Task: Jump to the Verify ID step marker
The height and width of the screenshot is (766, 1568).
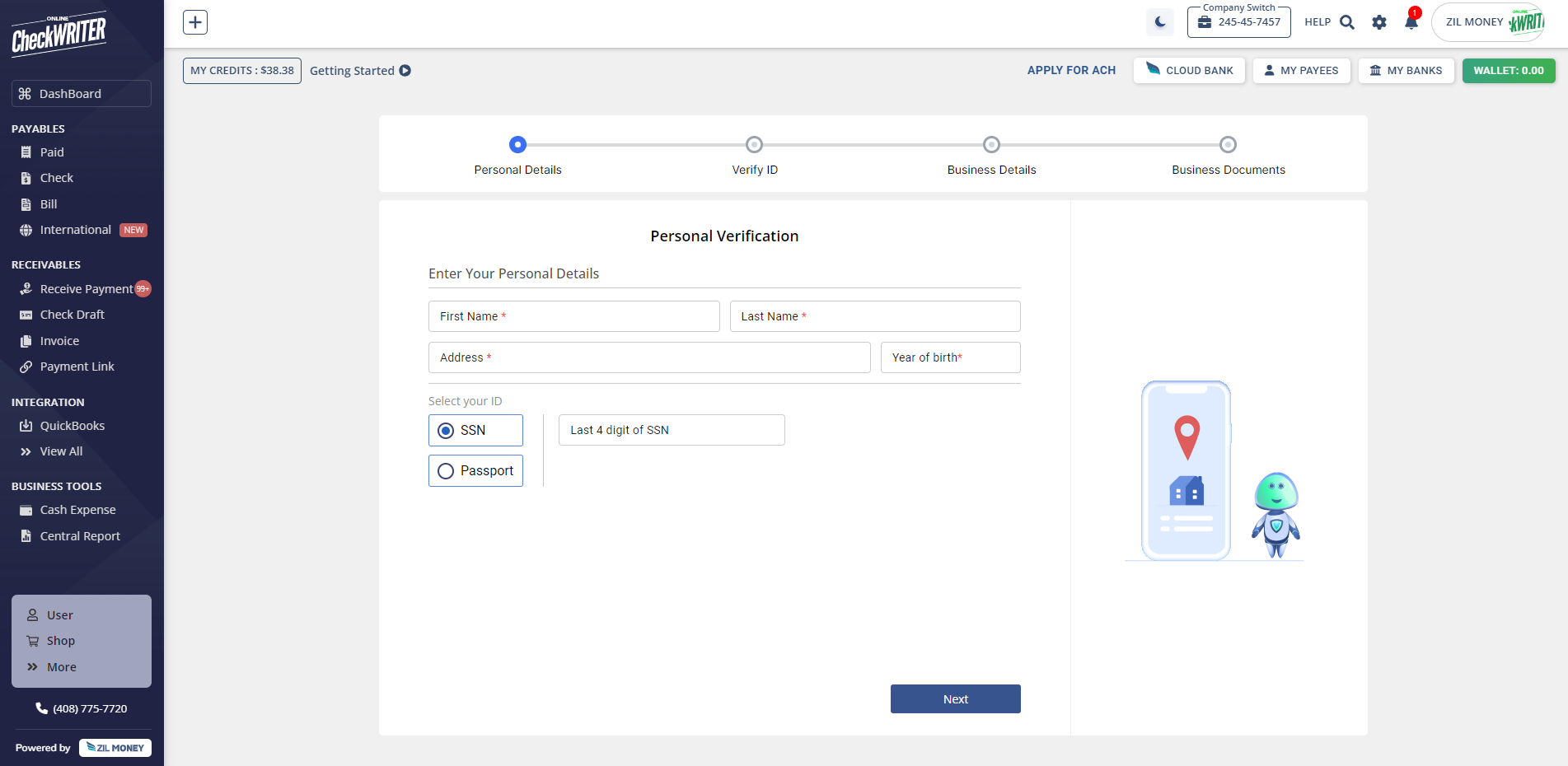Action: pos(754,145)
